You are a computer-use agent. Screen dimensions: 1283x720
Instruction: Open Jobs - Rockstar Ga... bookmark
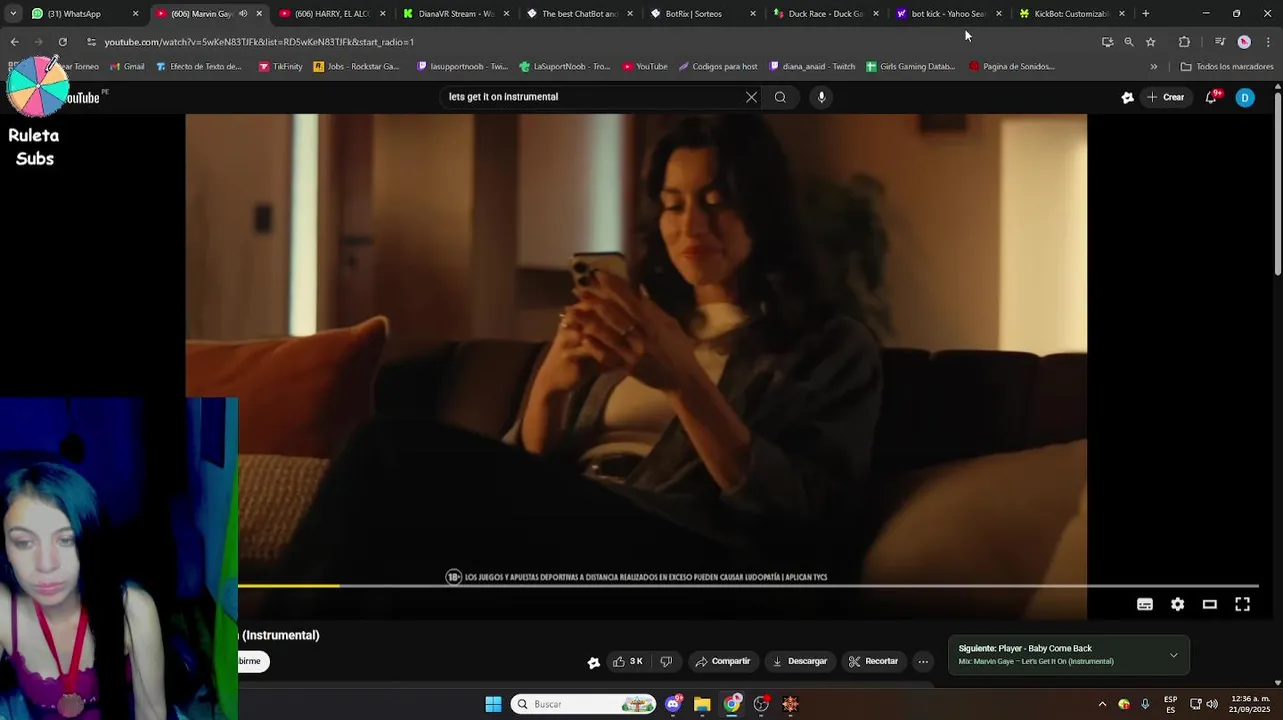click(356, 67)
